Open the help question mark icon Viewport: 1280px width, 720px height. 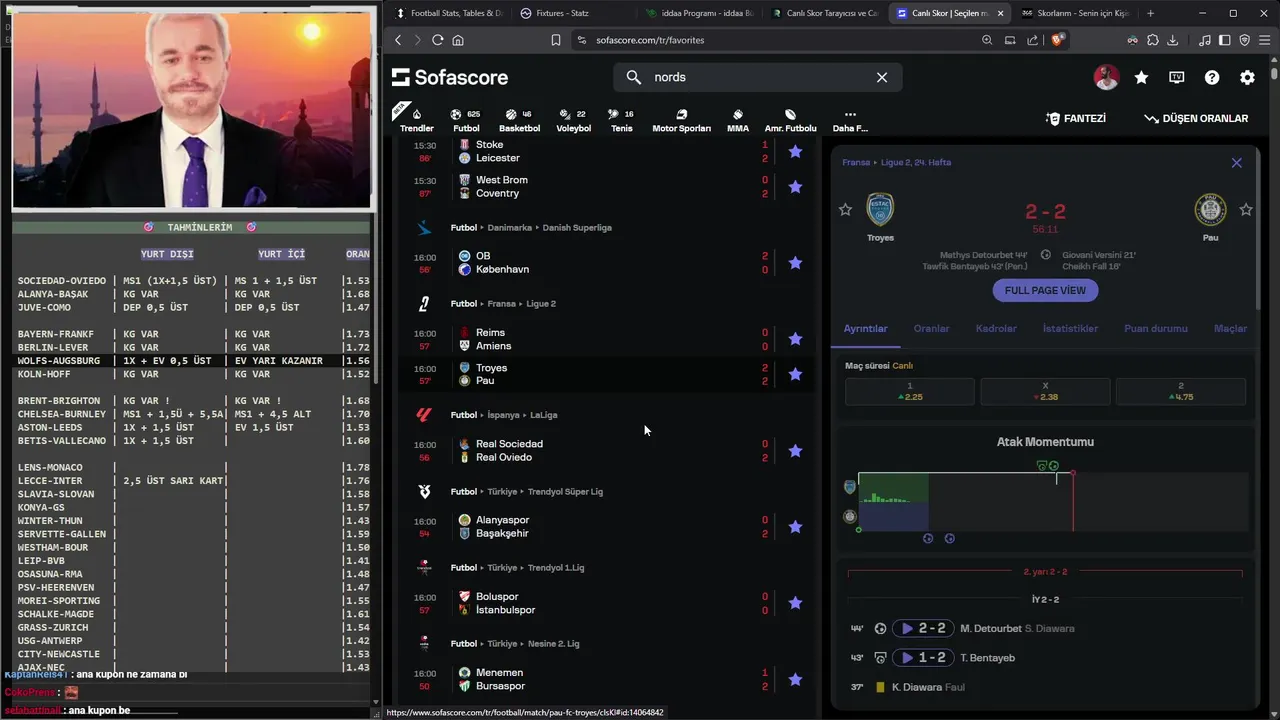[x=1212, y=77]
